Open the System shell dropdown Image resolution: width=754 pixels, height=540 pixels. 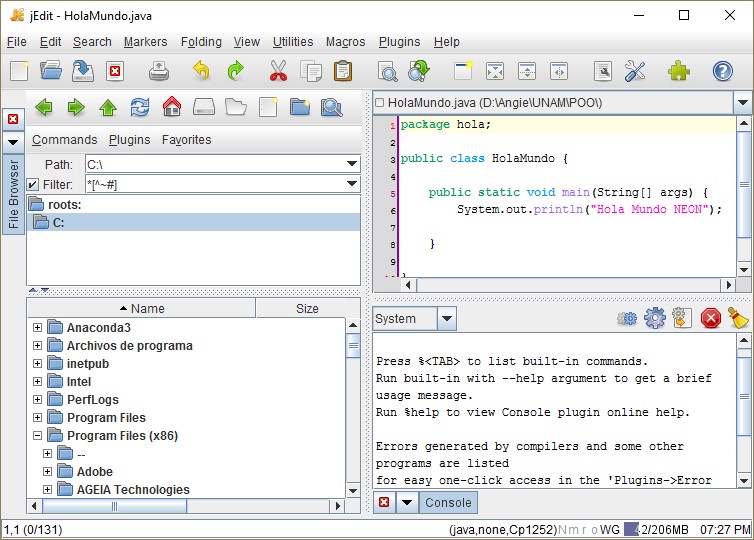click(447, 318)
